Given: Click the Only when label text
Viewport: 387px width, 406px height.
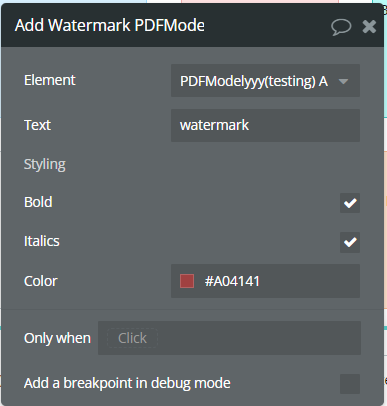Looking at the screenshot, I should [x=57, y=338].
